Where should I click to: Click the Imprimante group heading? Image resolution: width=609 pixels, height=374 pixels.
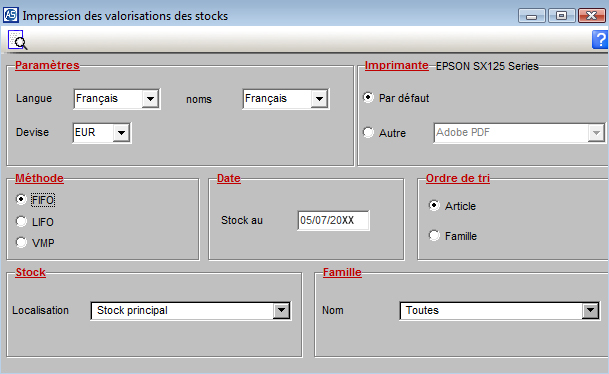(396, 65)
